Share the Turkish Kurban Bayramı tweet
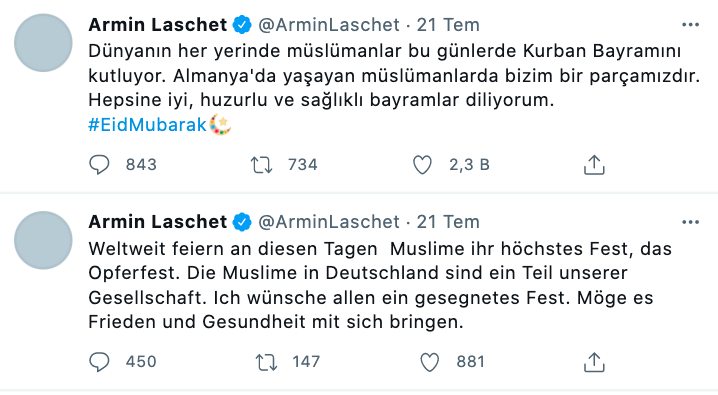This screenshot has height=395, width=718. [x=594, y=165]
